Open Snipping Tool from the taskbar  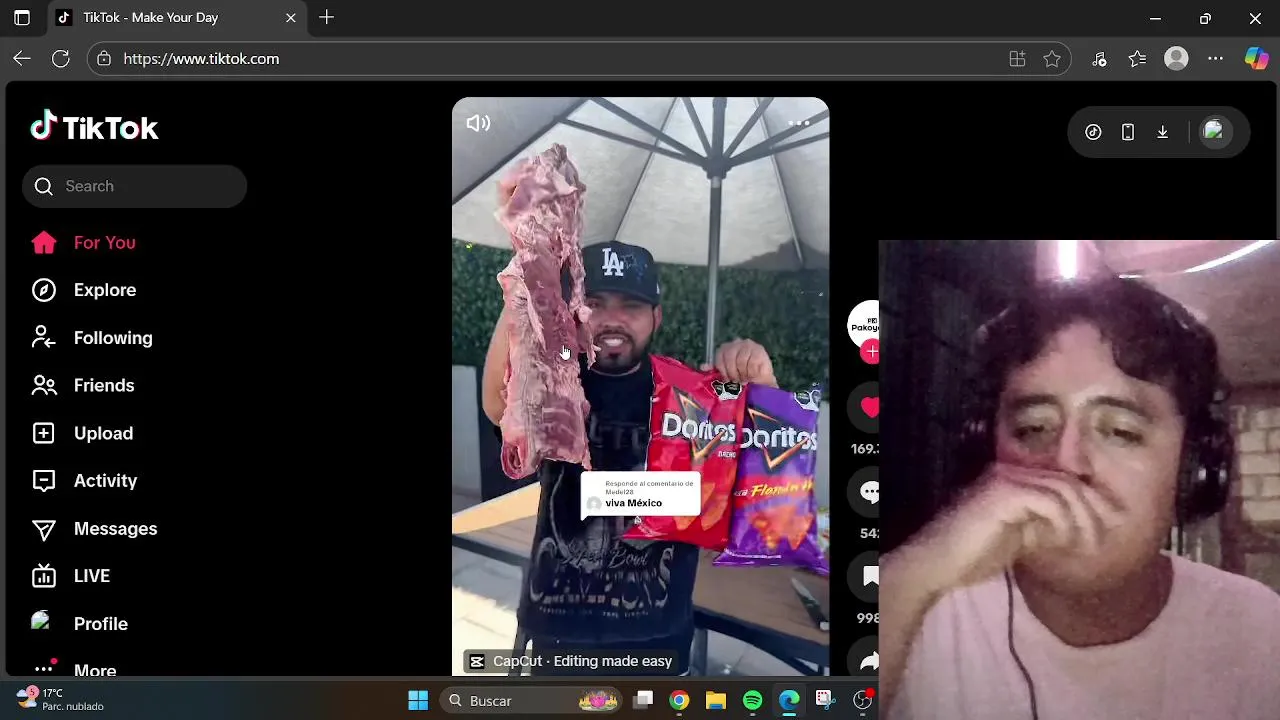click(x=824, y=700)
